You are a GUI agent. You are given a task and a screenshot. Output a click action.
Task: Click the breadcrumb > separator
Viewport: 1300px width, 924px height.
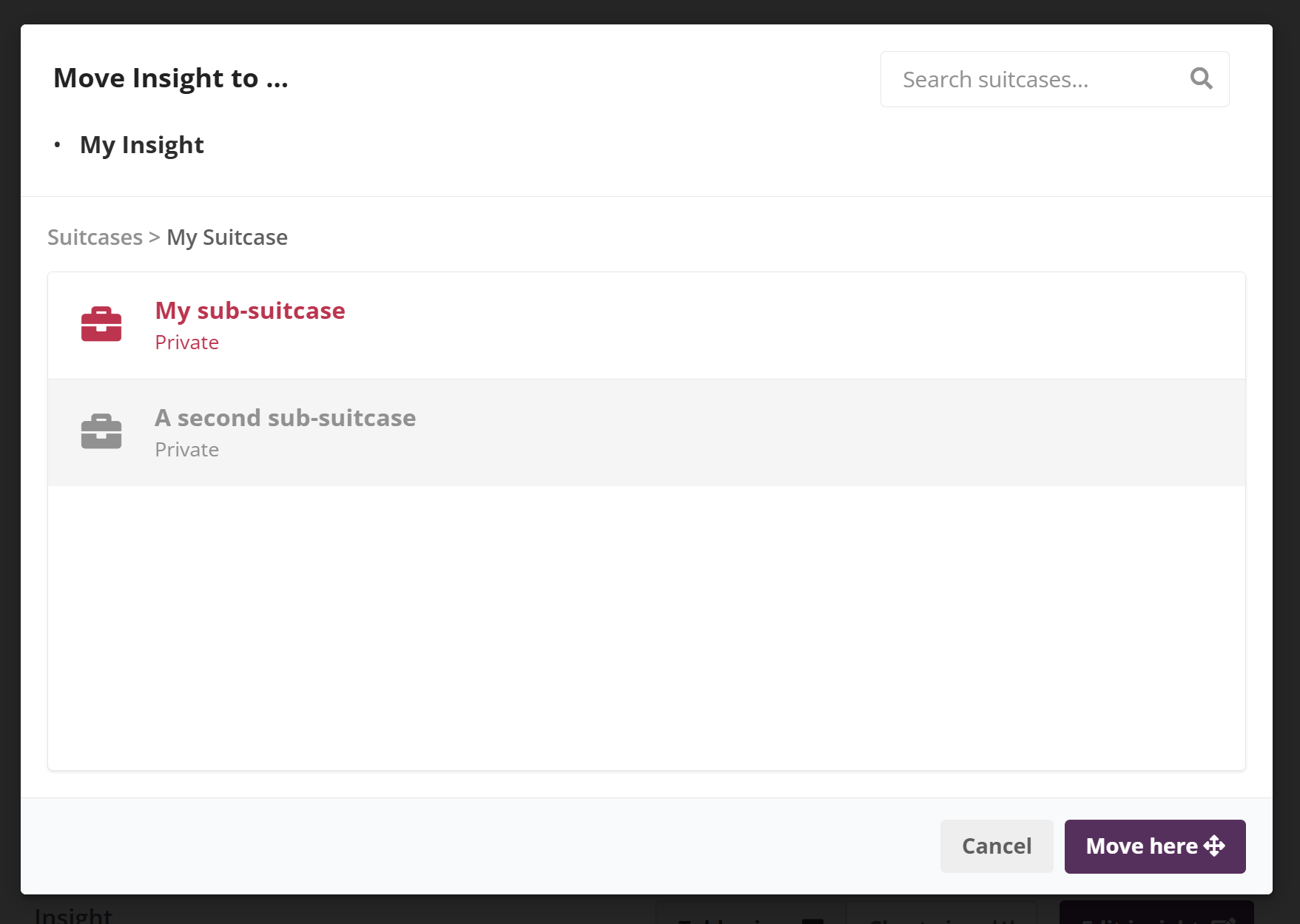tap(154, 237)
